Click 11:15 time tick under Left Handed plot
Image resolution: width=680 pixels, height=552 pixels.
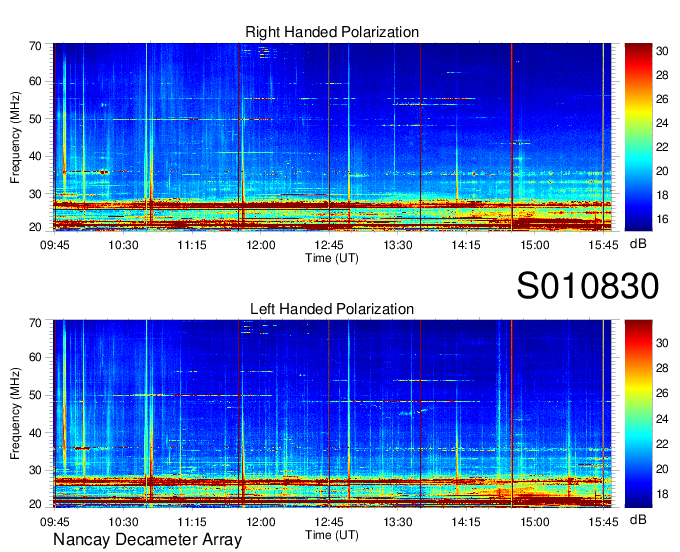(x=192, y=522)
